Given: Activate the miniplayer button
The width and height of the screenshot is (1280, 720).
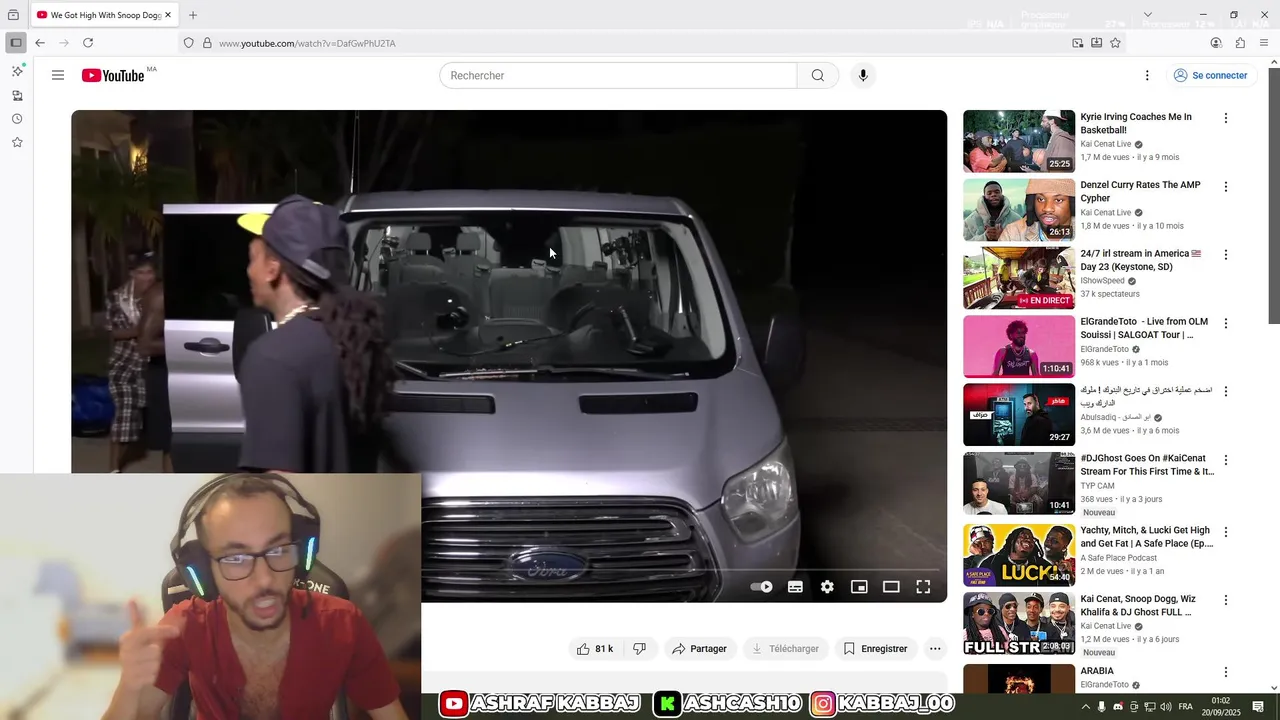Looking at the screenshot, I should [x=859, y=587].
